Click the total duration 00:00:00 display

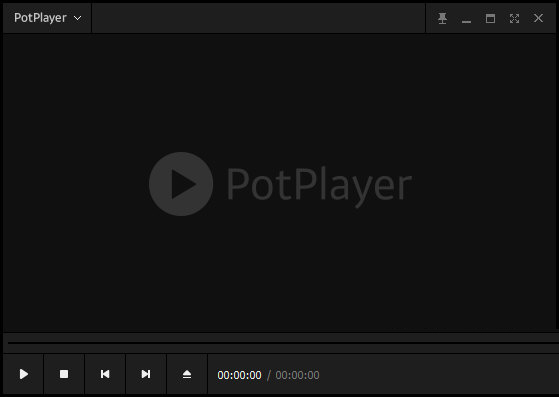click(x=297, y=375)
